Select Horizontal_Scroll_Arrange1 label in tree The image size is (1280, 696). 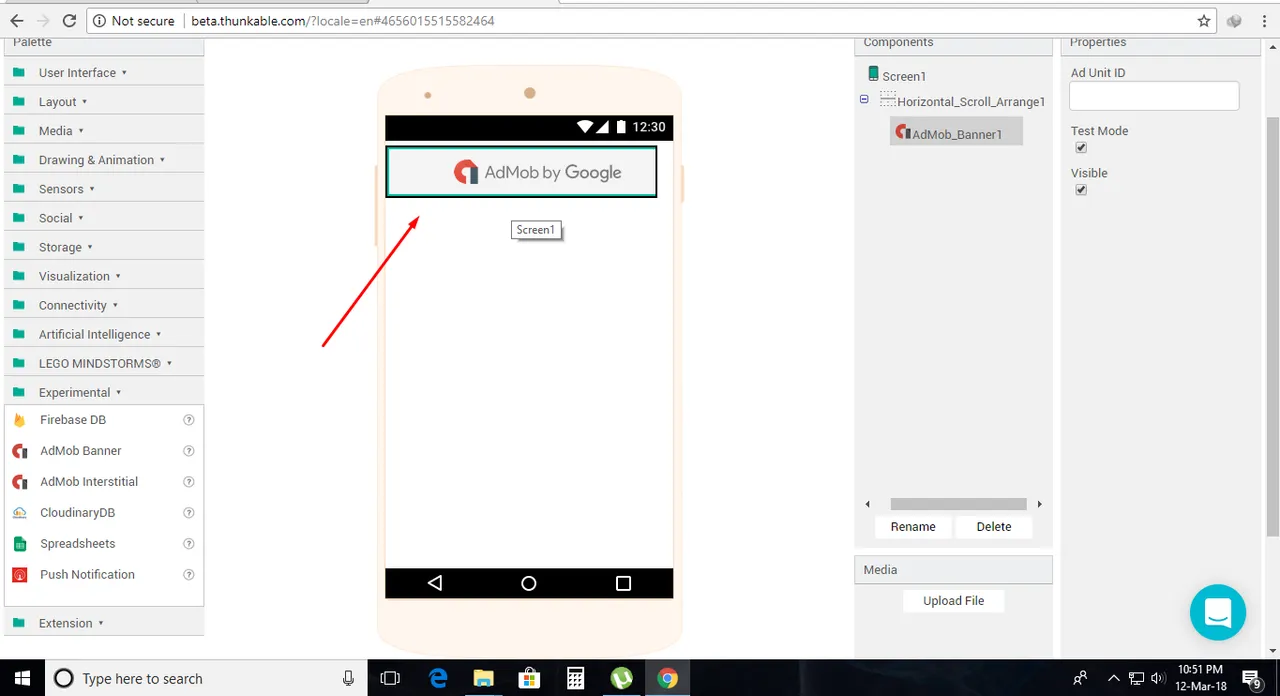[x=971, y=101]
